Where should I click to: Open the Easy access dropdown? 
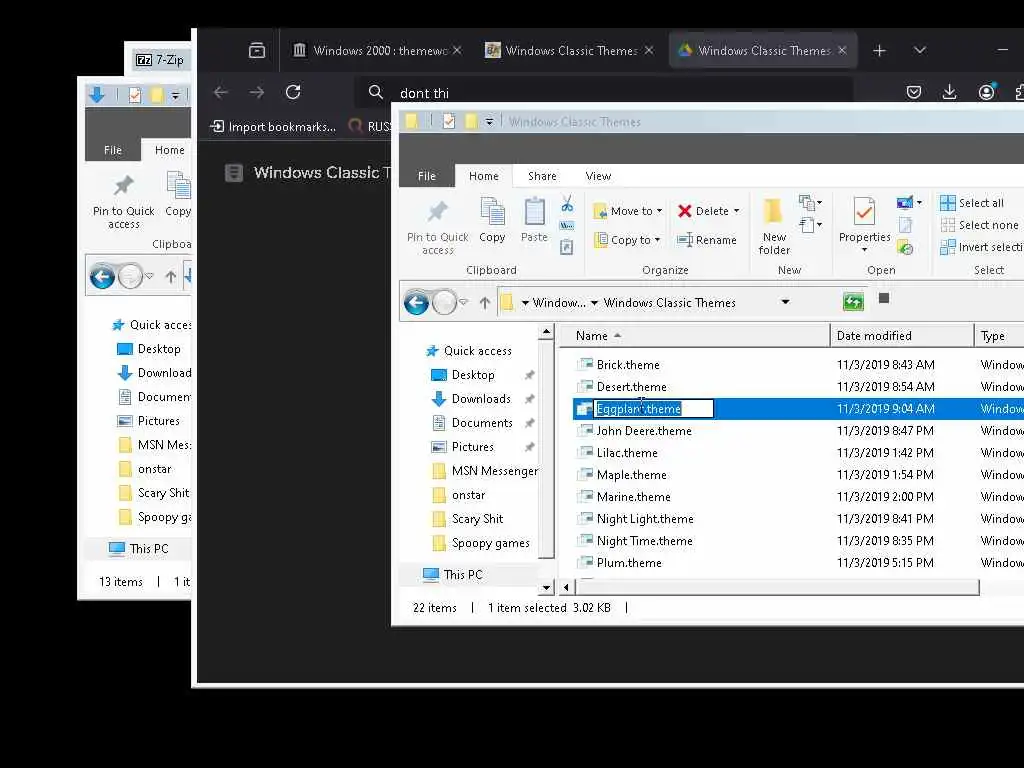[x=810, y=225]
